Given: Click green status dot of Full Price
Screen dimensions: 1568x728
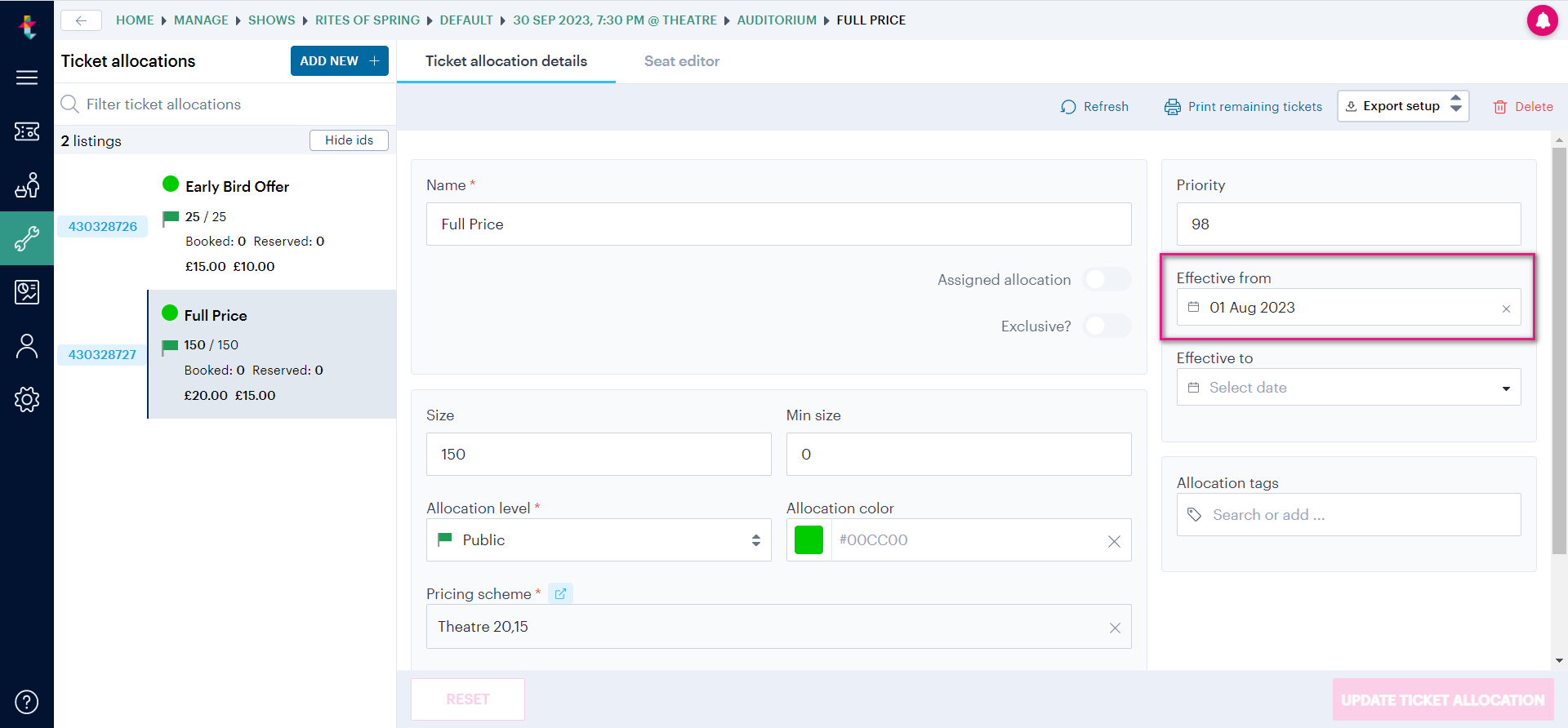Looking at the screenshot, I should pyautogui.click(x=170, y=313).
